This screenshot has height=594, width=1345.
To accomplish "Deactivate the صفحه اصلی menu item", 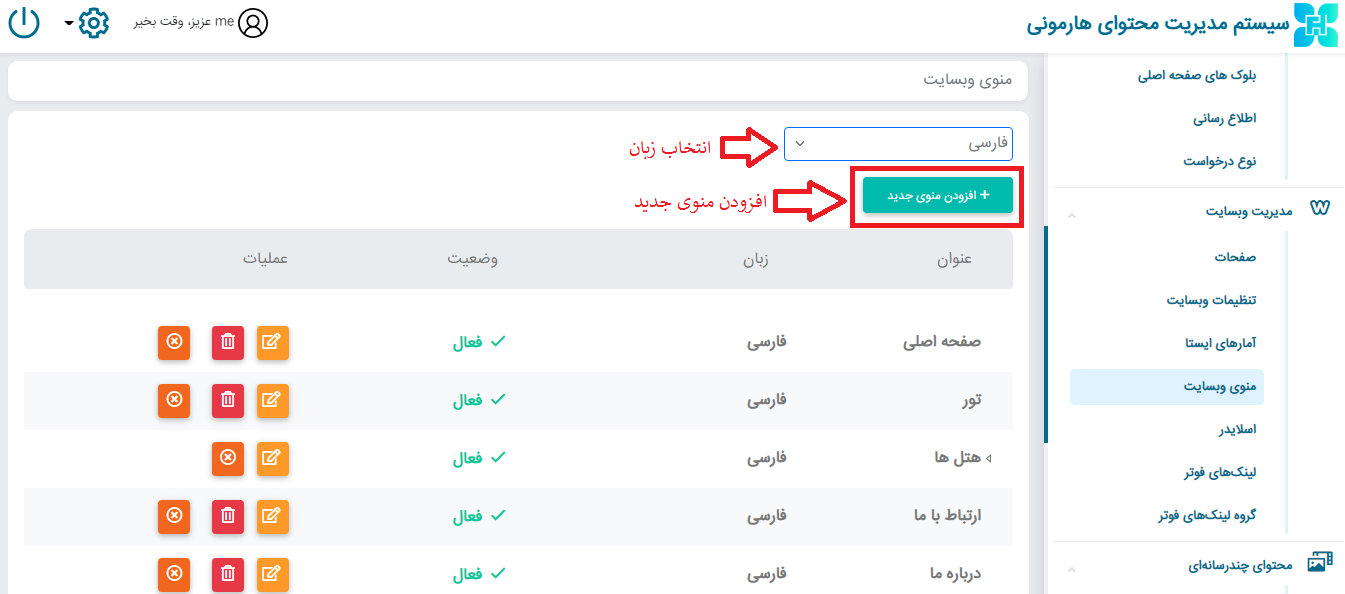I will tap(174, 342).
